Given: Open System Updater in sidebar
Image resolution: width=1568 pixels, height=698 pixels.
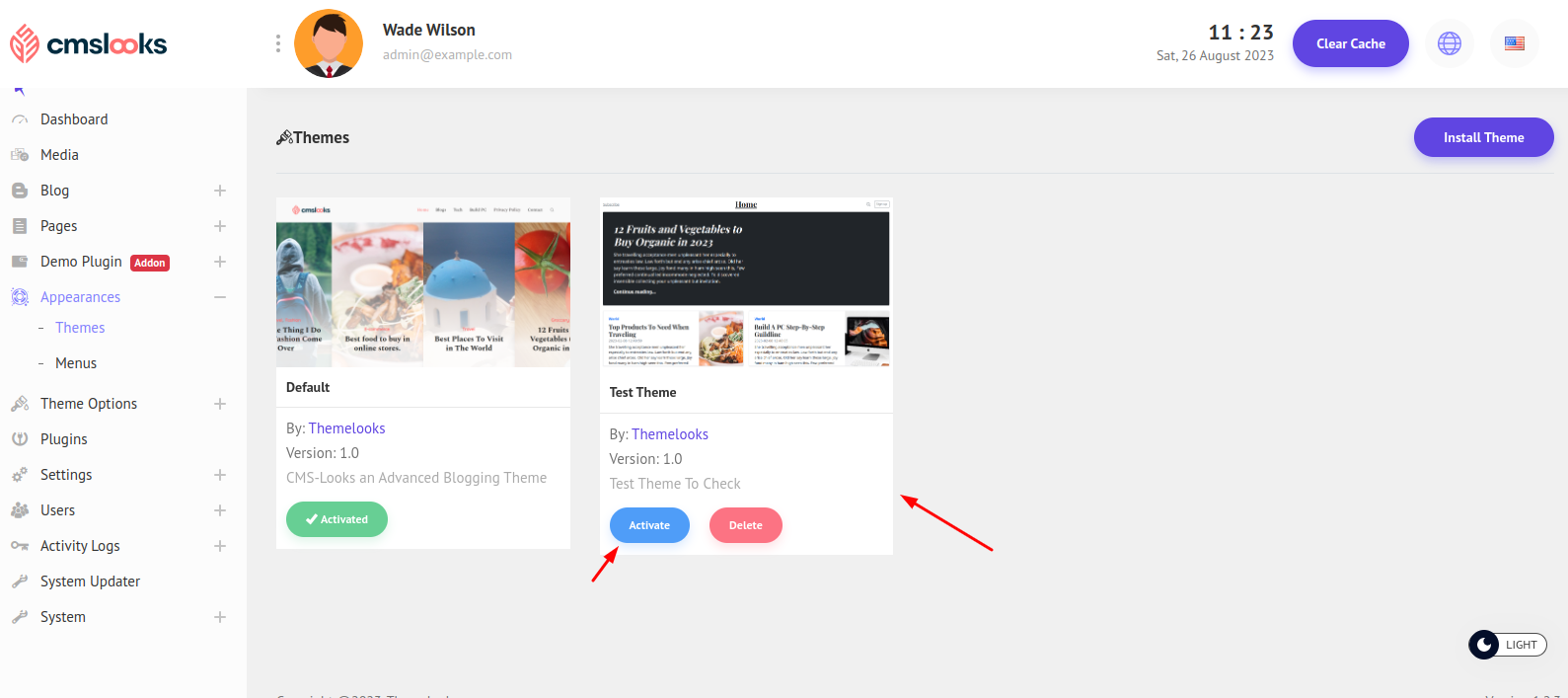Looking at the screenshot, I should (90, 582).
